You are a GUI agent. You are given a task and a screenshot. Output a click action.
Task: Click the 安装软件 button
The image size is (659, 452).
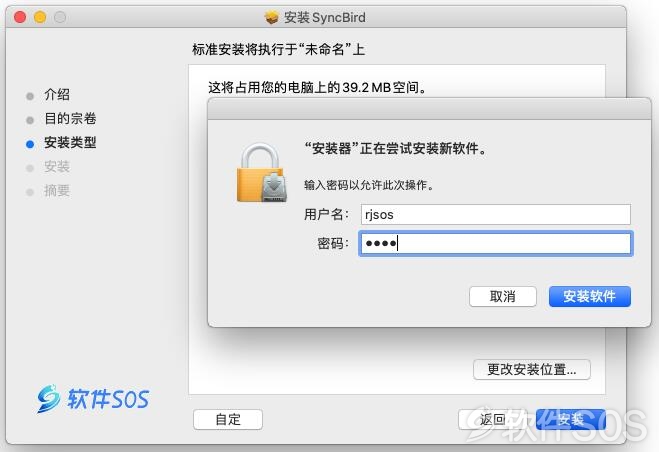point(590,296)
